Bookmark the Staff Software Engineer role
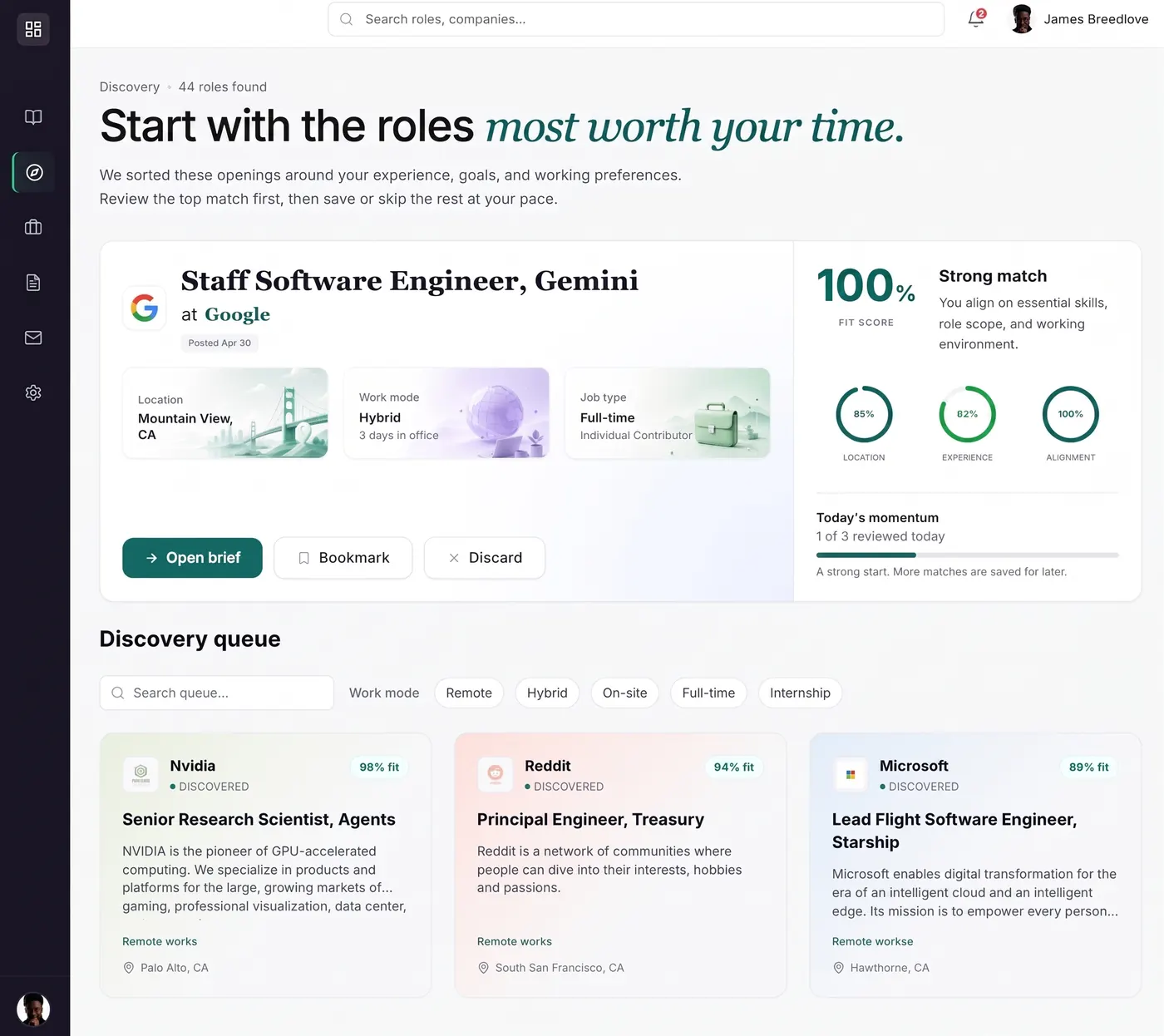Screen dimensions: 1164x1036 343,558
